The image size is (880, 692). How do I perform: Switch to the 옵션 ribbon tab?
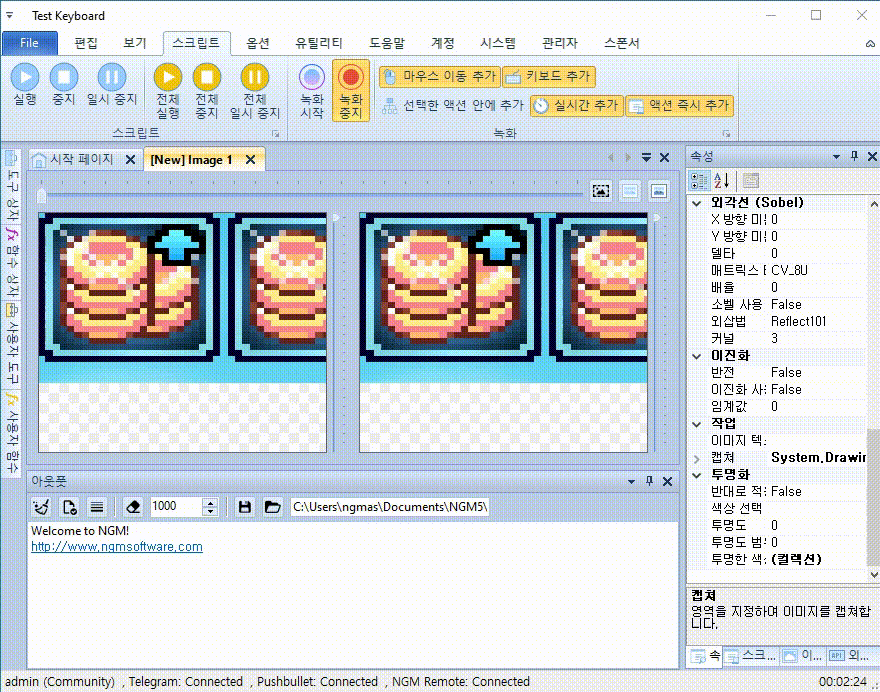[258, 43]
